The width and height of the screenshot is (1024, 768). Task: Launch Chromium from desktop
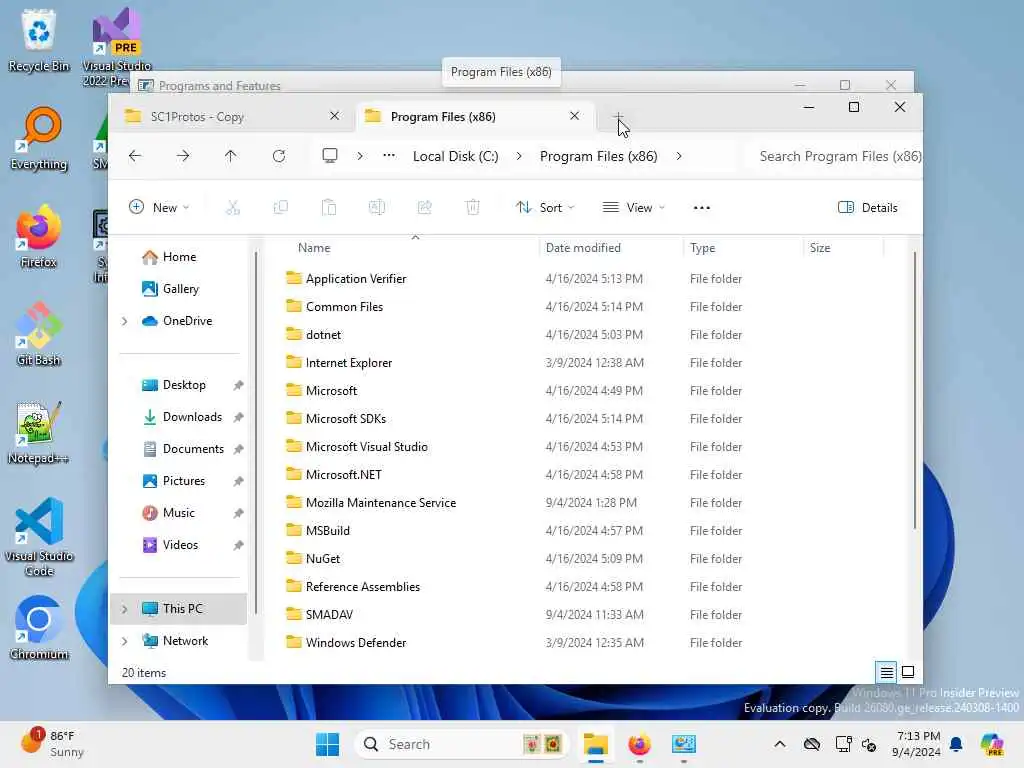pos(39,628)
